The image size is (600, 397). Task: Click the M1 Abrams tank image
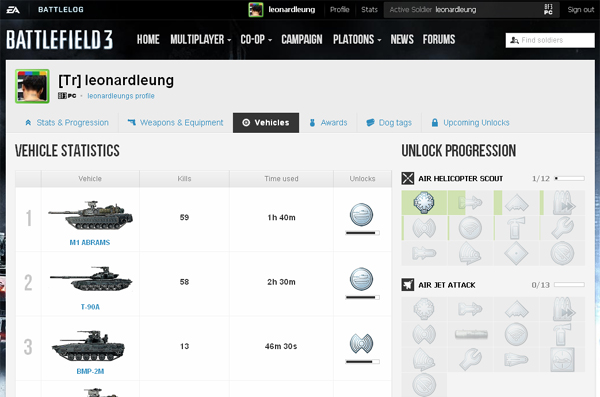pyautogui.click(x=90, y=215)
